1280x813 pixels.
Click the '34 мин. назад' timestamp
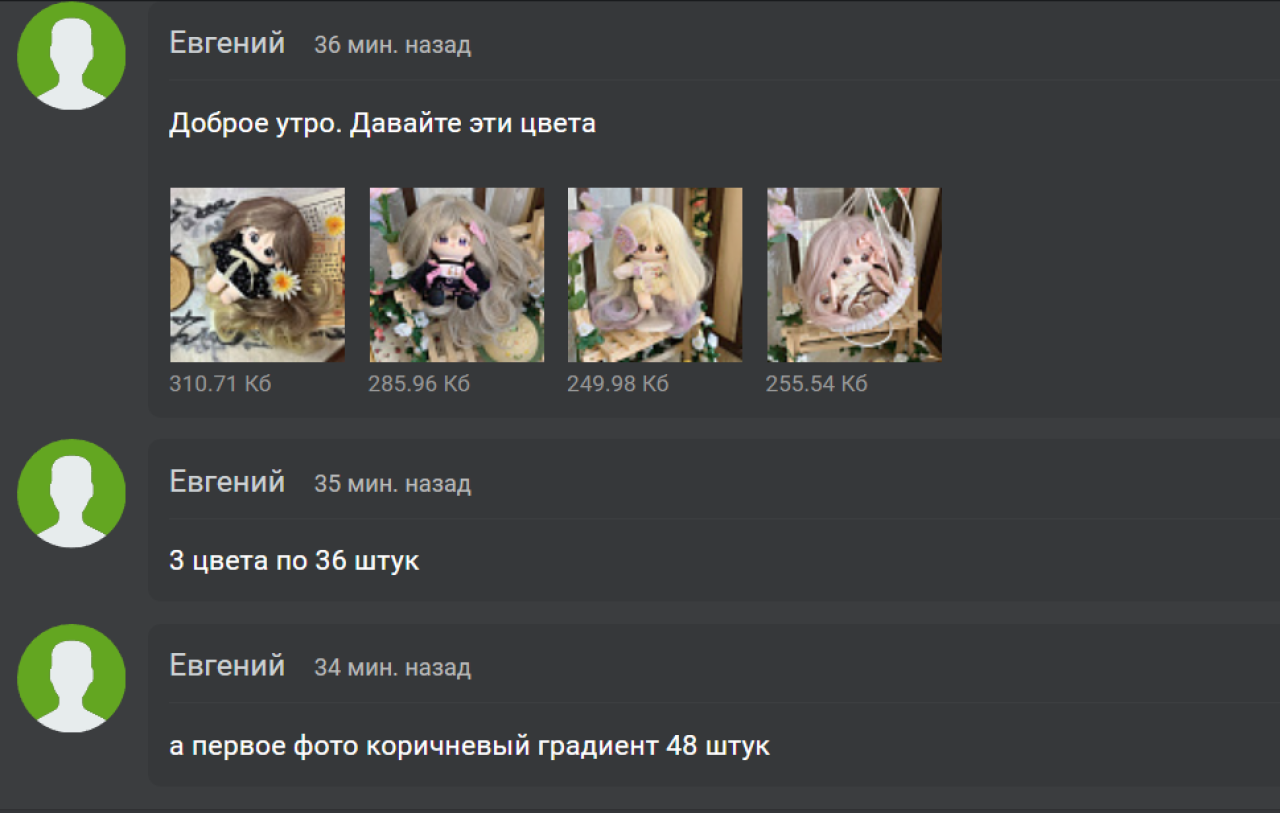(392, 668)
